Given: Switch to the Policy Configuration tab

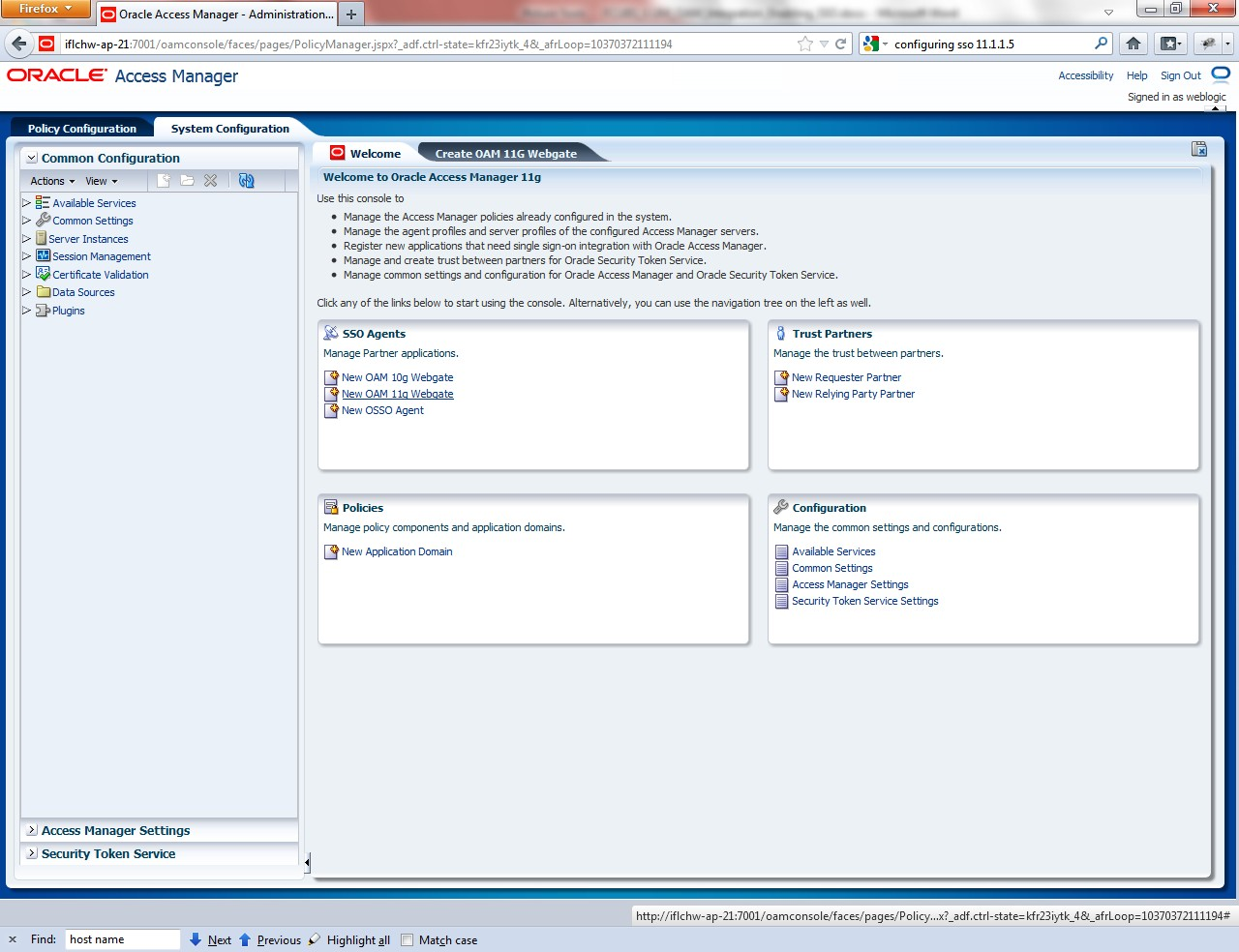Looking at the screenshot, I should pos(82,128).
